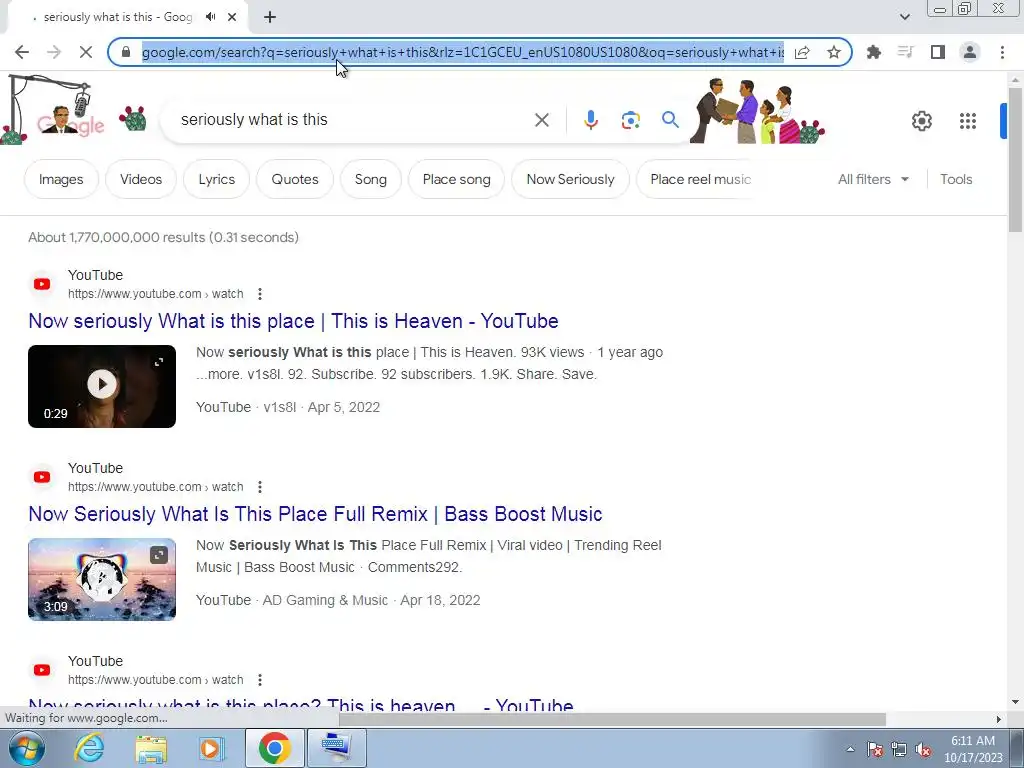Open the clock showing 6:11 AM

(x=972, y=749)
